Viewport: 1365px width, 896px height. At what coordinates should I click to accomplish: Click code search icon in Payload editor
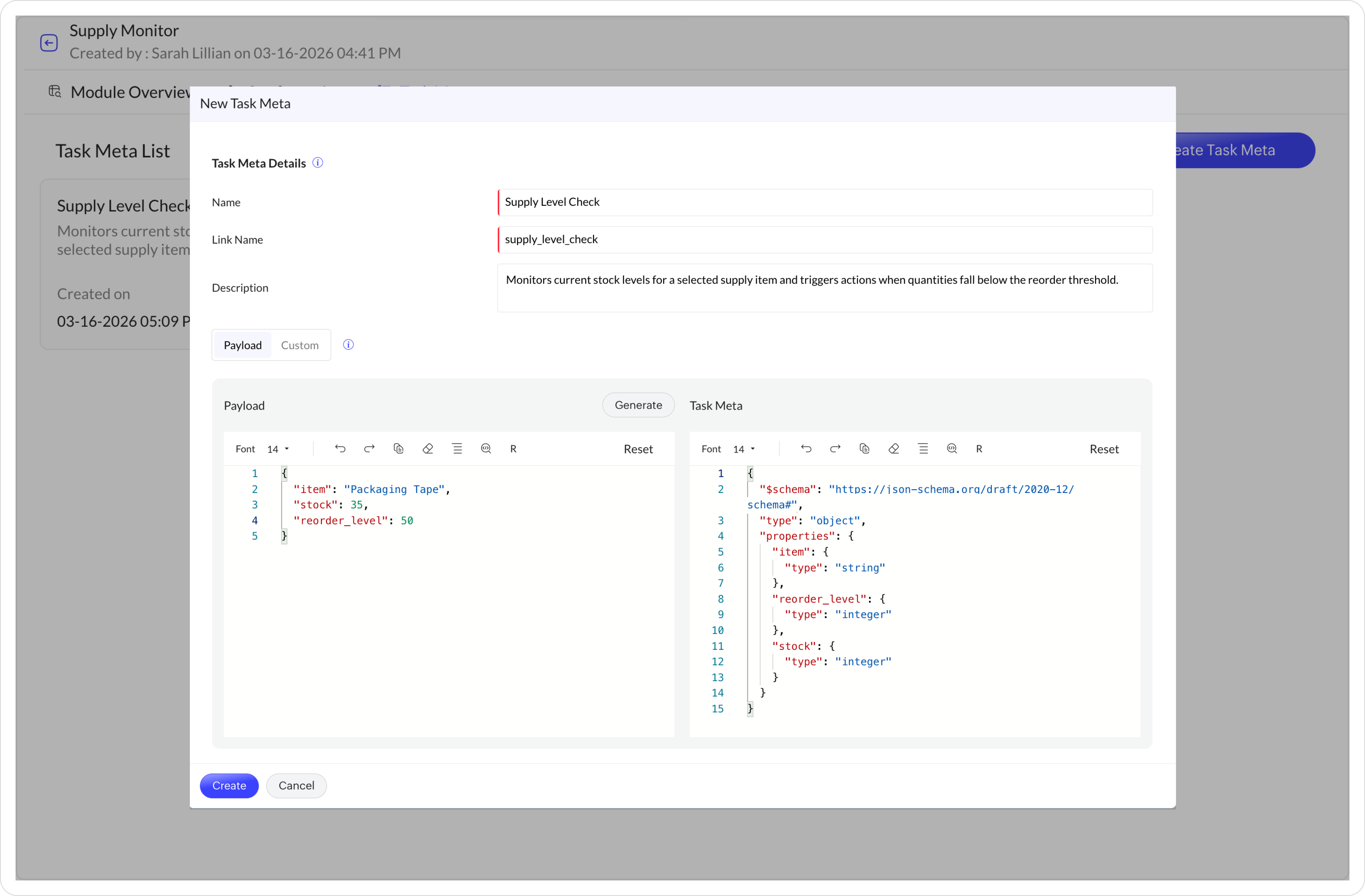pos(486,449)
